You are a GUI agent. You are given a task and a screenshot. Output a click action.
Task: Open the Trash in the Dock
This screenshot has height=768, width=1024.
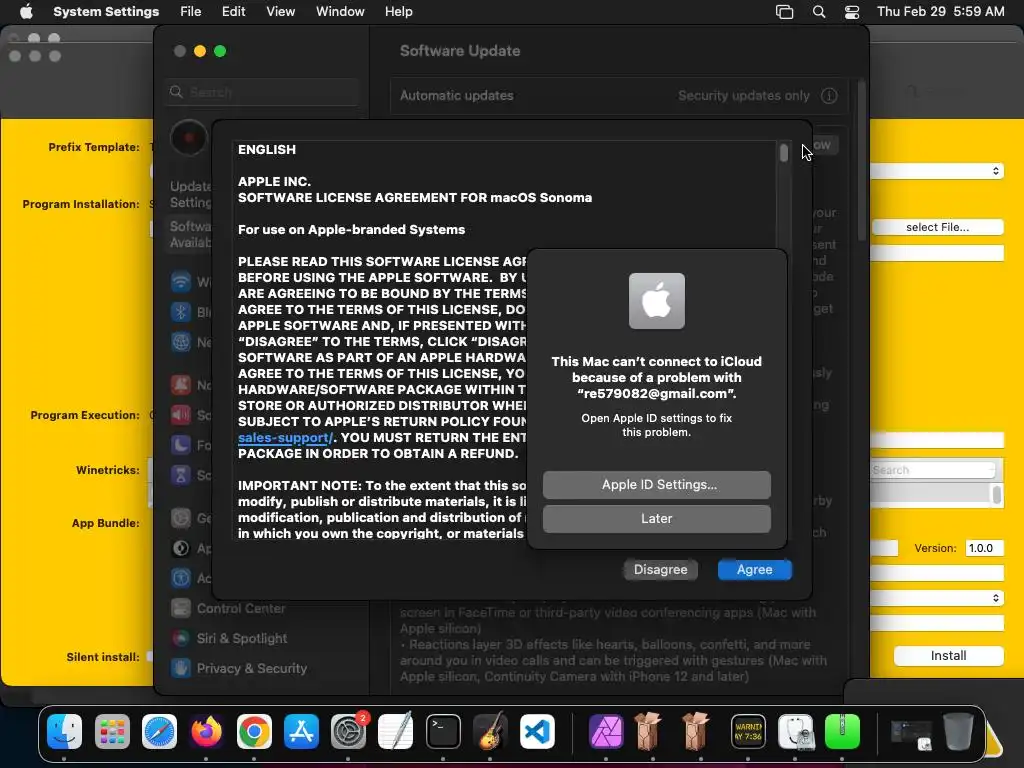958,731
